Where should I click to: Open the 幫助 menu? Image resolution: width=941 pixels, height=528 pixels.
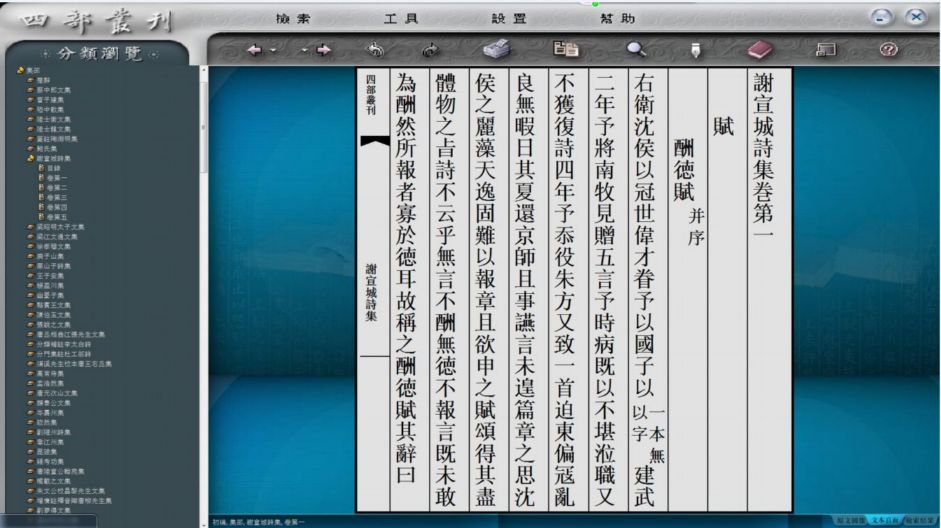(x=617, y=19)
